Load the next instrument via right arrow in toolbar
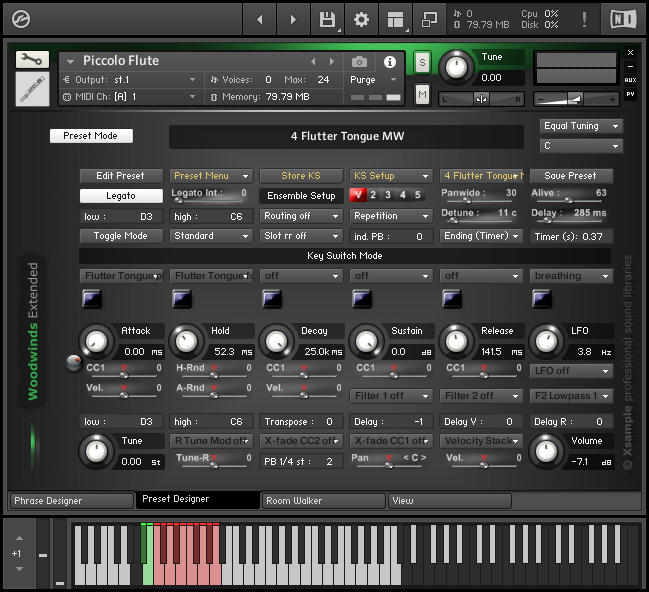Screen dimensions: 649x592 (x=293, y=19)
